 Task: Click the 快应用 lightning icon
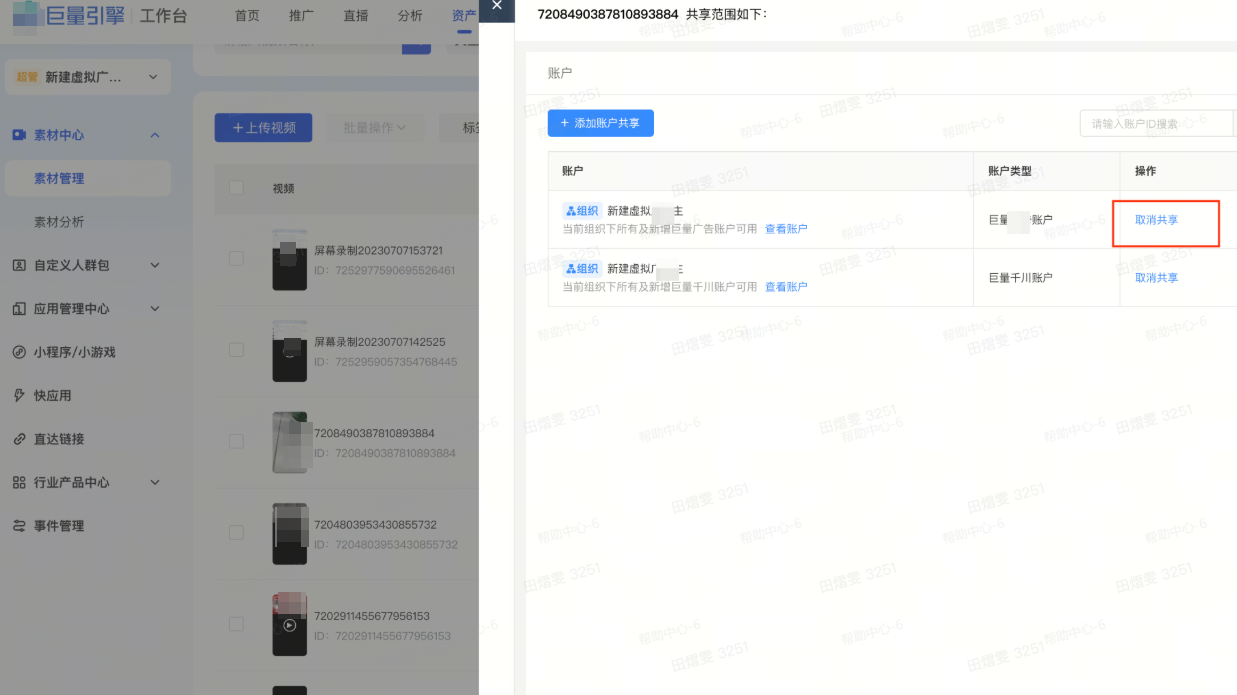point(19,395)
